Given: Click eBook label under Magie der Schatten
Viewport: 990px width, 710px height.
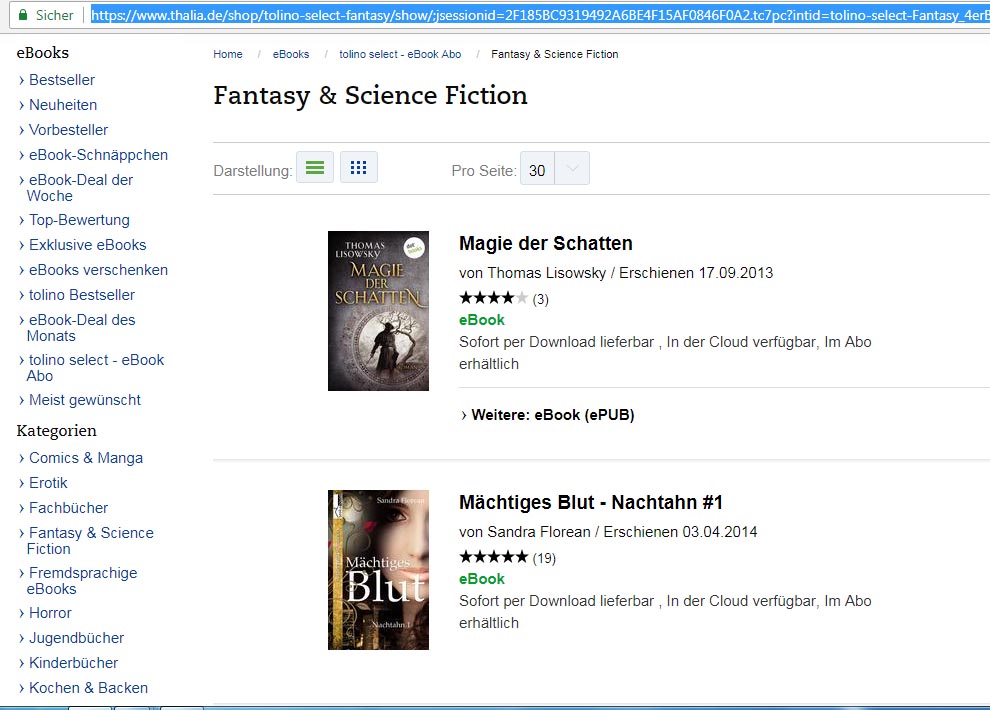Looking at the screenshot, I should pyautogui.click(x=482, y=320).
